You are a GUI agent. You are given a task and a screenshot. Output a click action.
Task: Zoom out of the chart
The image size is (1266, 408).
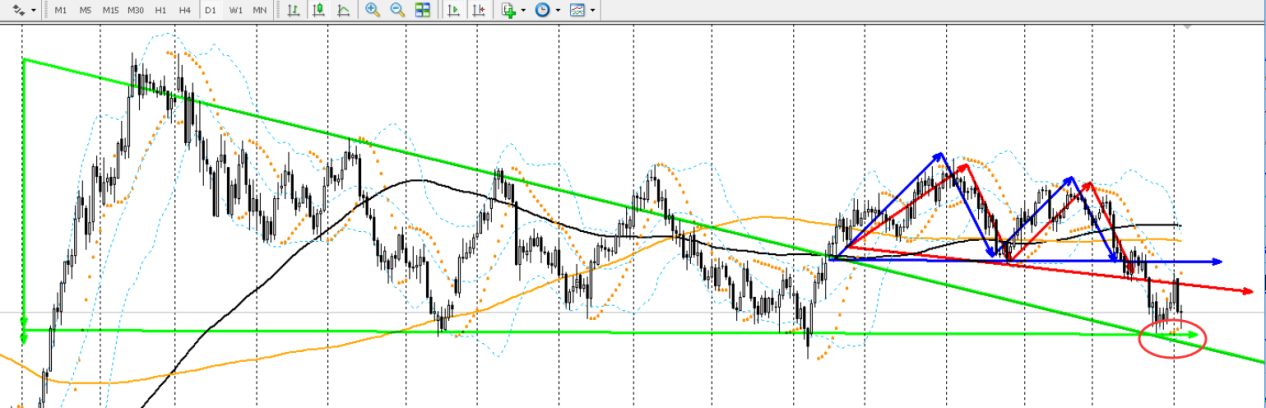click(x=397, y=10)
